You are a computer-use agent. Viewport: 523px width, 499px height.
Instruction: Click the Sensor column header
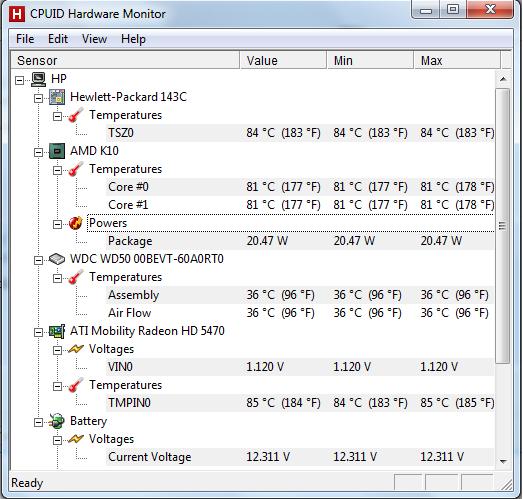coord(125,60)
